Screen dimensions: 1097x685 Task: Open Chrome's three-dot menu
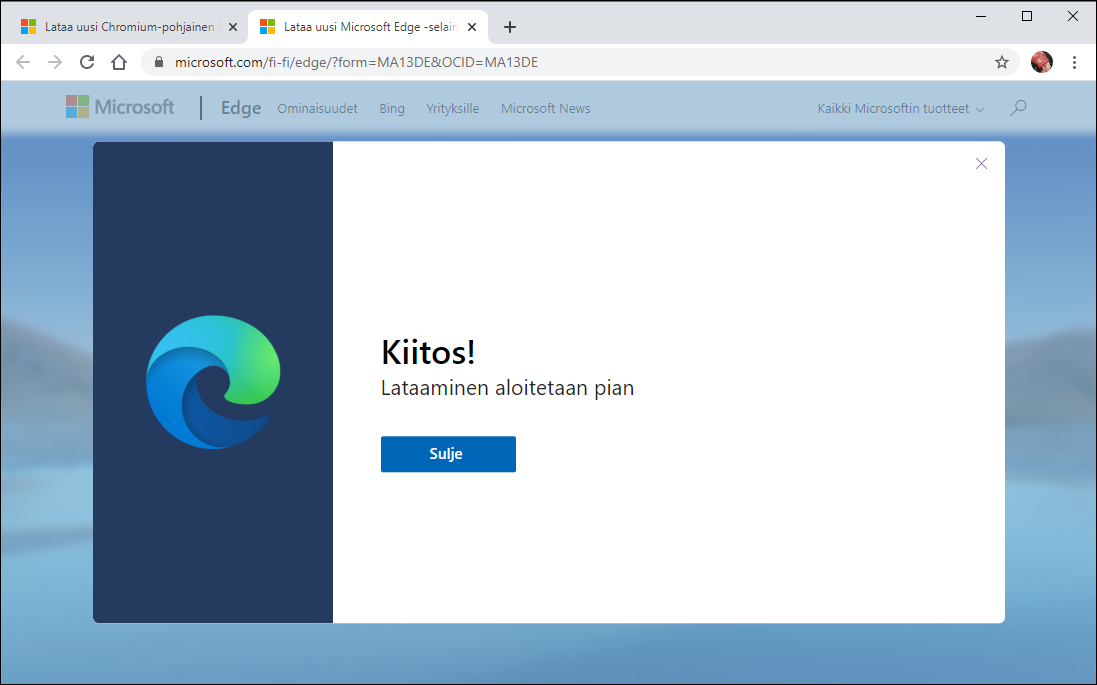click(1075, 61)
